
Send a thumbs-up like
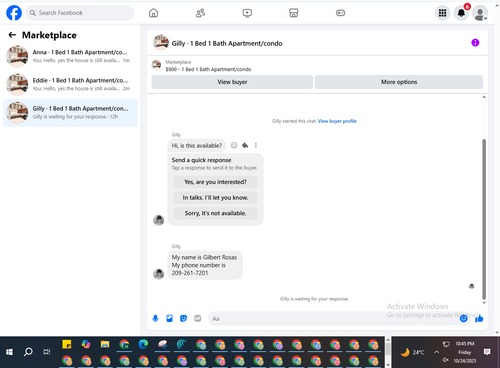tap(479, 319)
